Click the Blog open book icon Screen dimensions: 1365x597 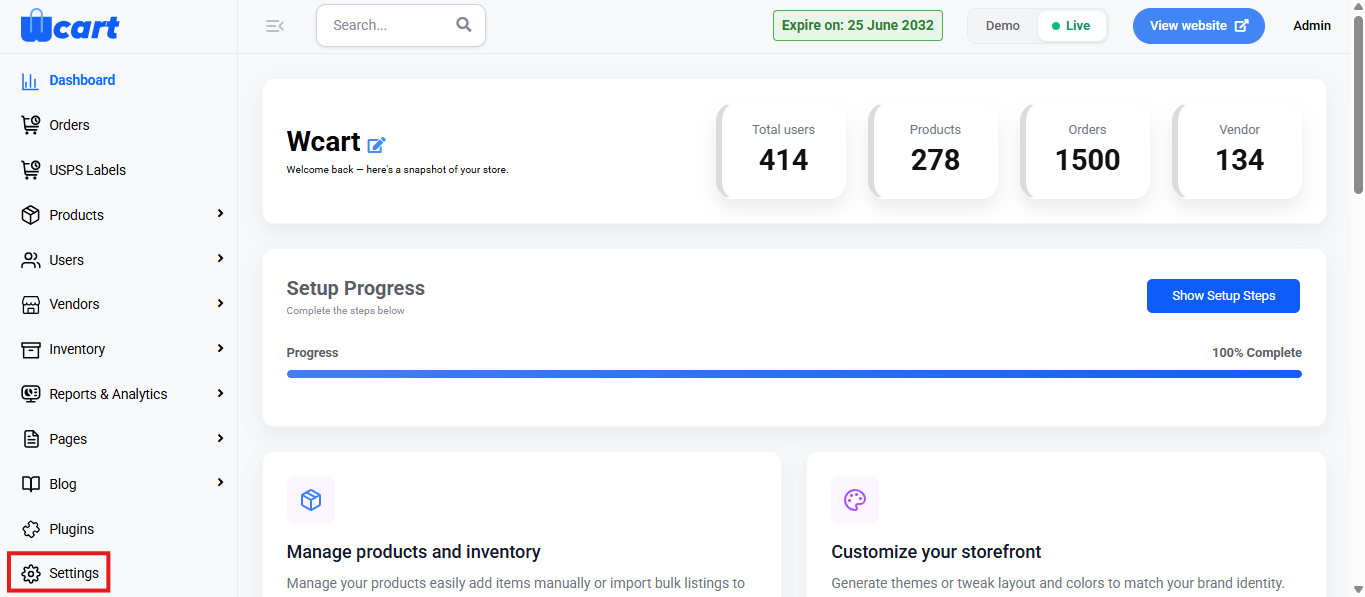(31, 484)
